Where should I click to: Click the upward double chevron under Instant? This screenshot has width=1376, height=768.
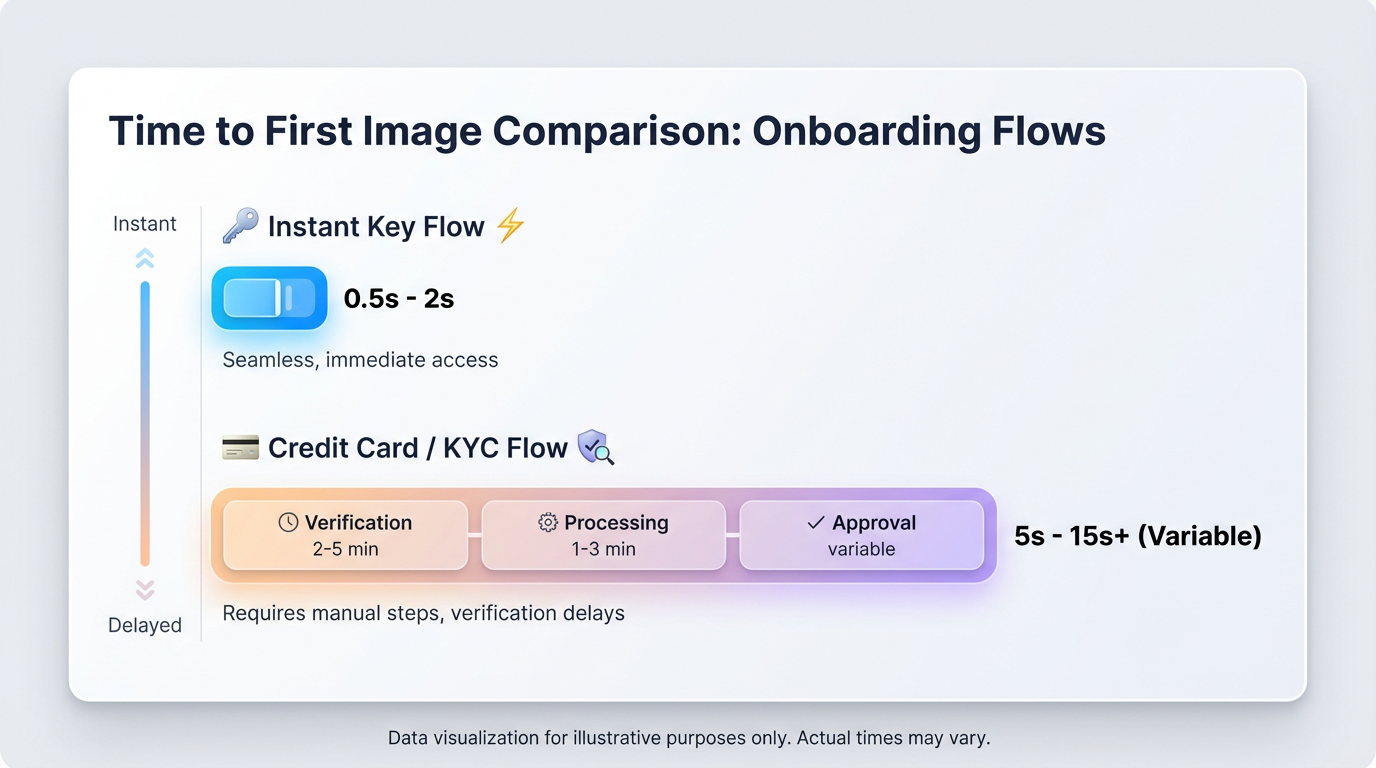click(x=145, y=259)
